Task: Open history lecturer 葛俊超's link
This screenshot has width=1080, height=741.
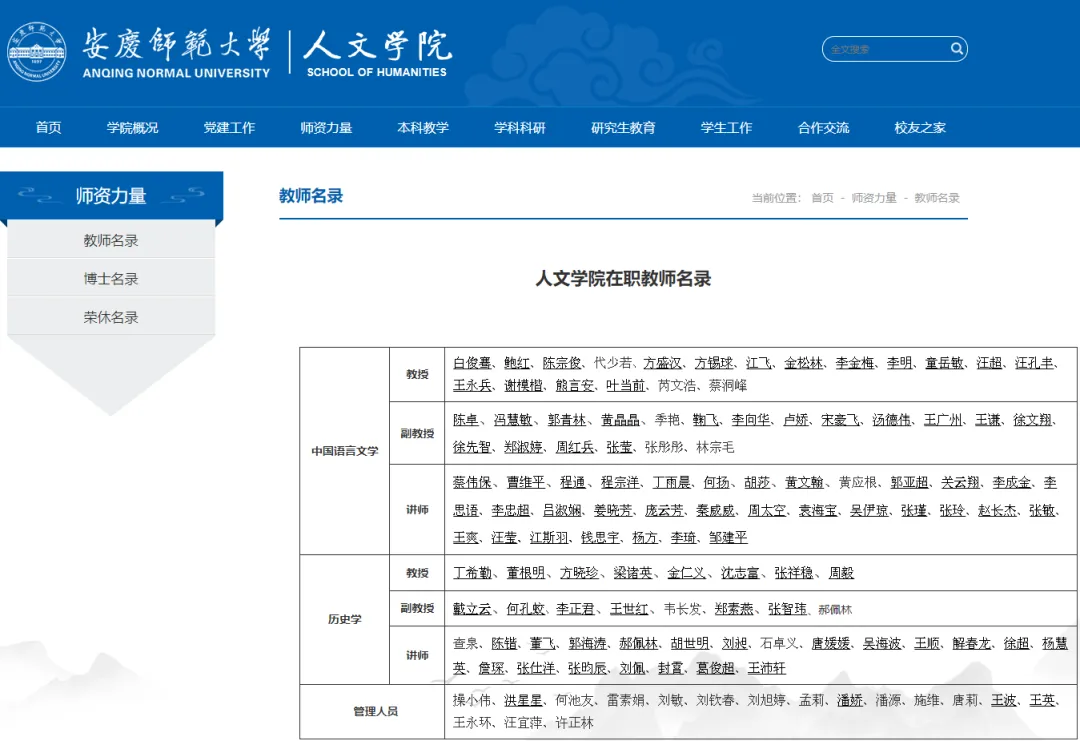Action: [x=715, y=668]
